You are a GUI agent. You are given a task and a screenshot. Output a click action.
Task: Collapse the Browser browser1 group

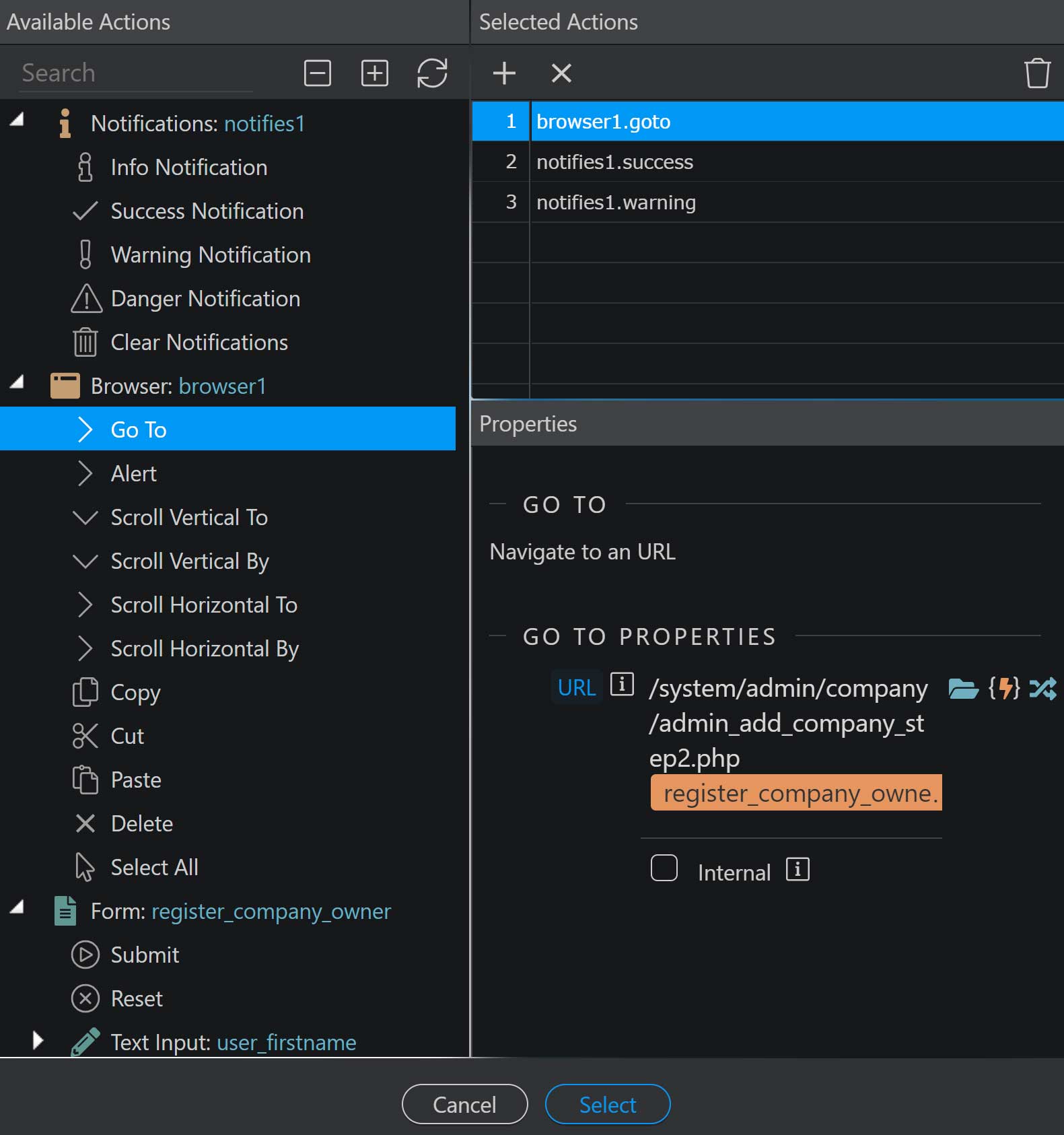17,383
